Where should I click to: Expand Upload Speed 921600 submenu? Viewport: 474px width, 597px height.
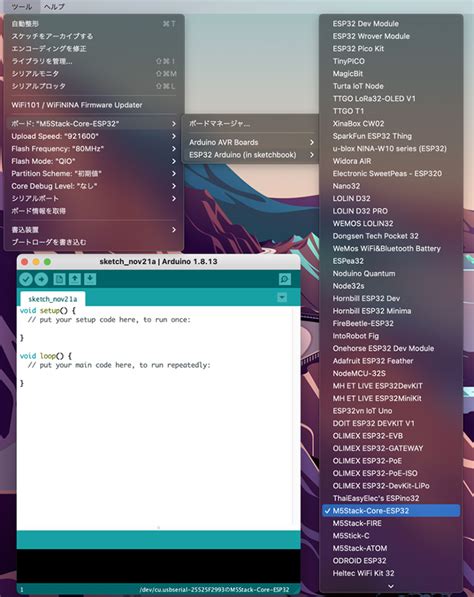click(x=94, y=136)
